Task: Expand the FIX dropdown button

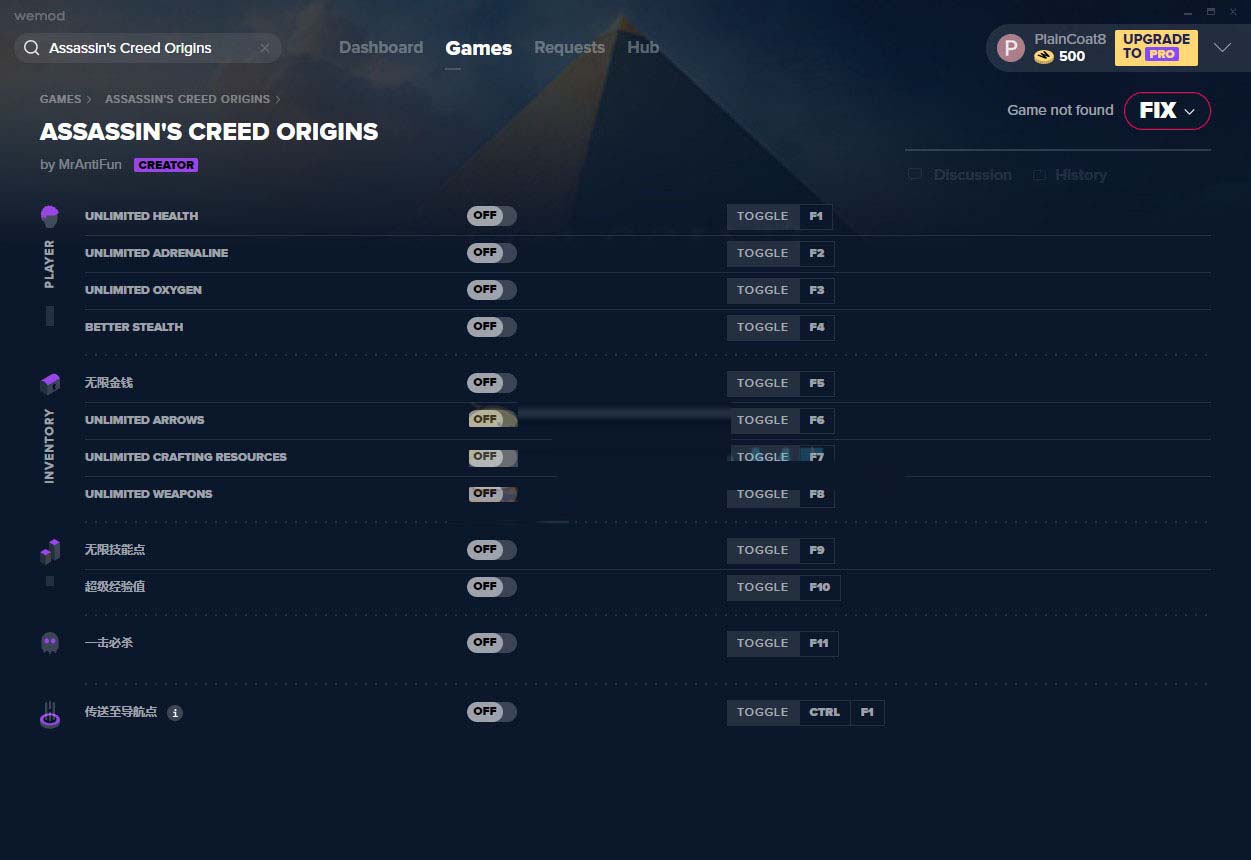Action: coord(1167,111)
